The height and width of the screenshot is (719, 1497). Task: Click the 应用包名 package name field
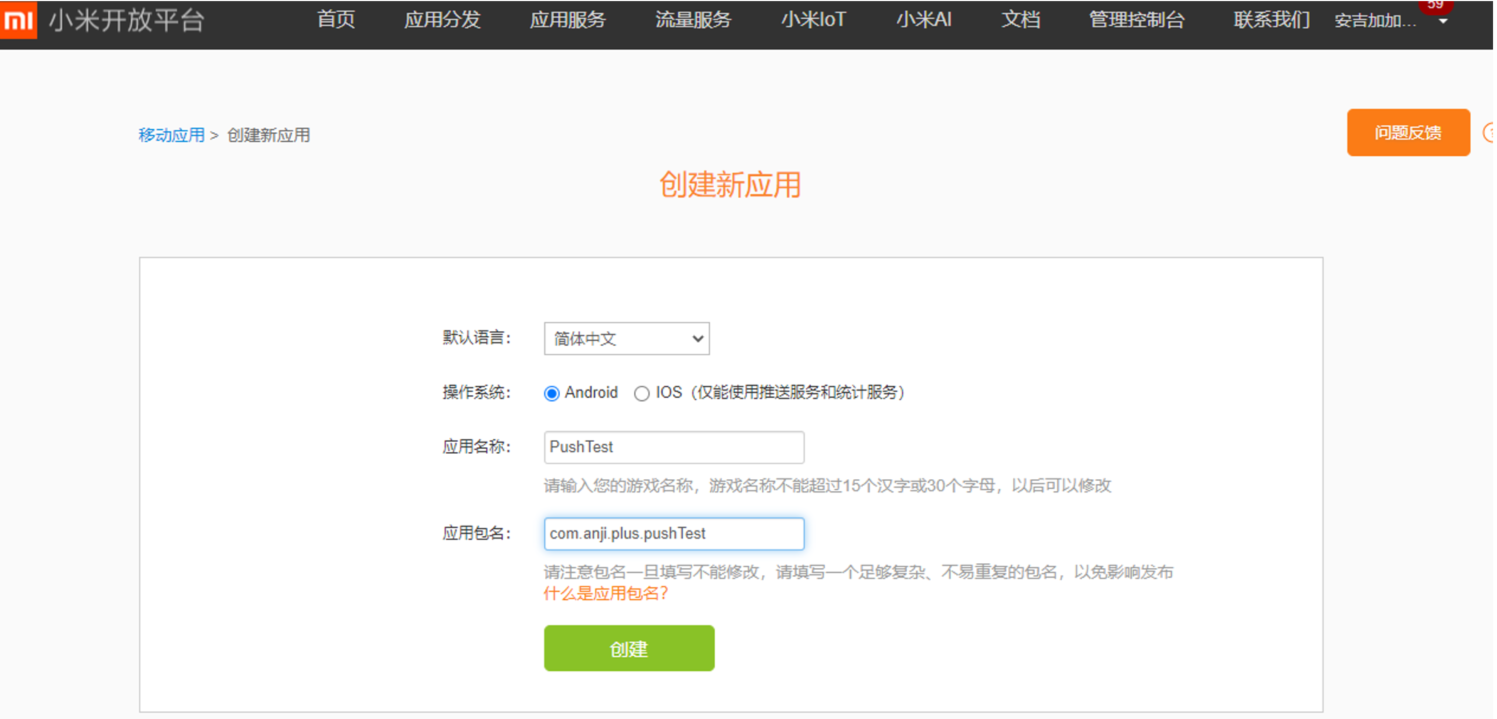673,534
